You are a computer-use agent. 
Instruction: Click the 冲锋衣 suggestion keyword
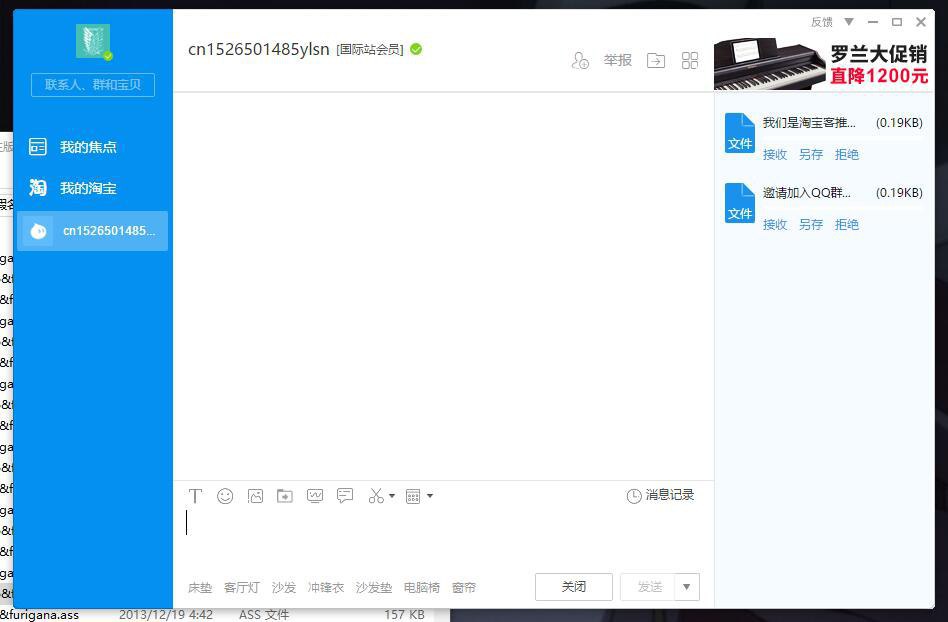click(x=326, y=588)
